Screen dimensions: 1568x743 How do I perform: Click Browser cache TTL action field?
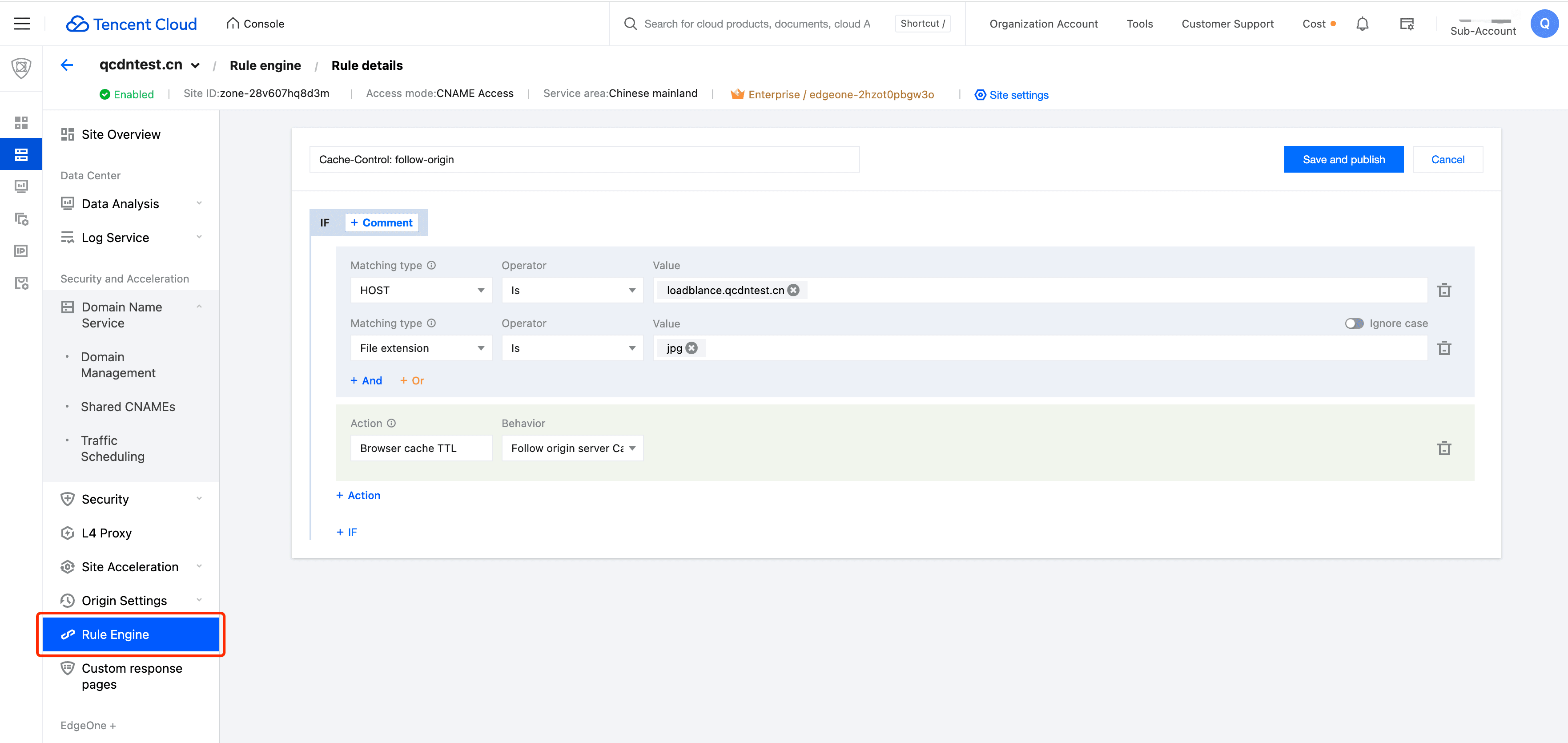click(421, 448)
